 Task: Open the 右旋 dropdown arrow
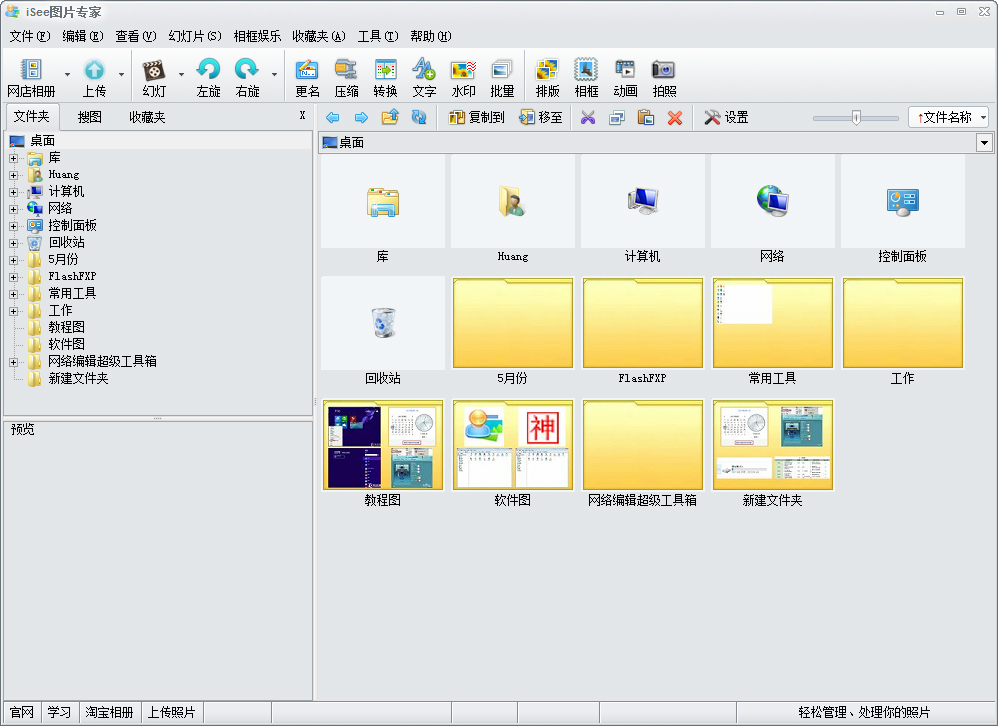pyautogui.click(x=274, y=74)
